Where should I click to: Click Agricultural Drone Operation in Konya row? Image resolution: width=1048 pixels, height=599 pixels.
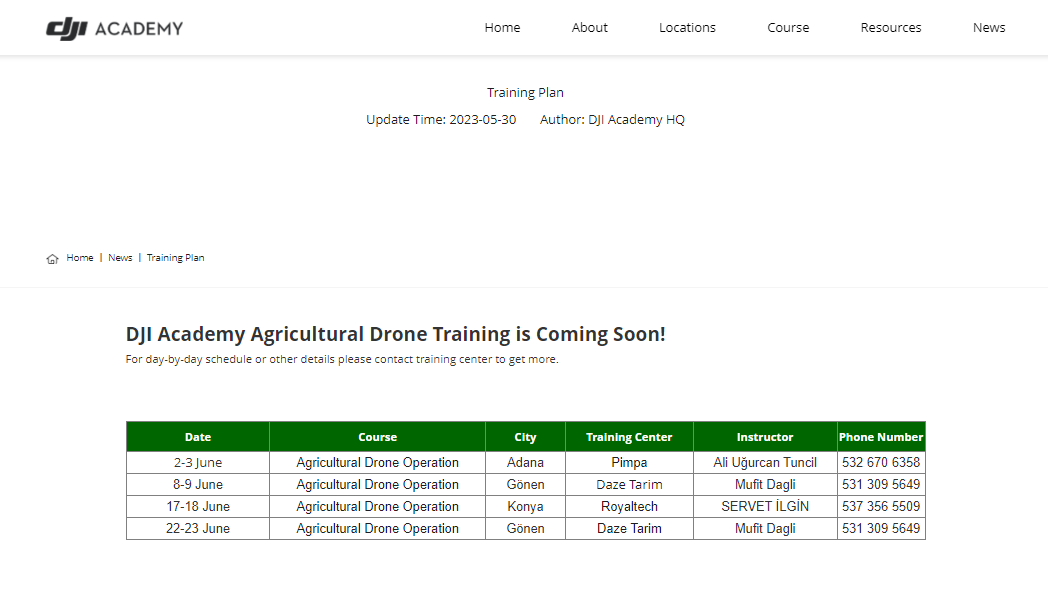click(x=378, y=507)
